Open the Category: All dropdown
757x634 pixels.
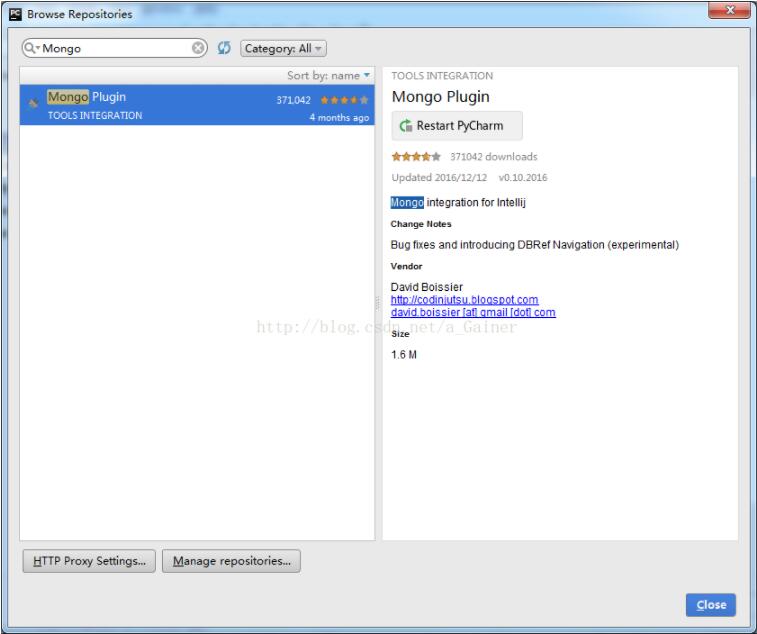pos(283,48)
